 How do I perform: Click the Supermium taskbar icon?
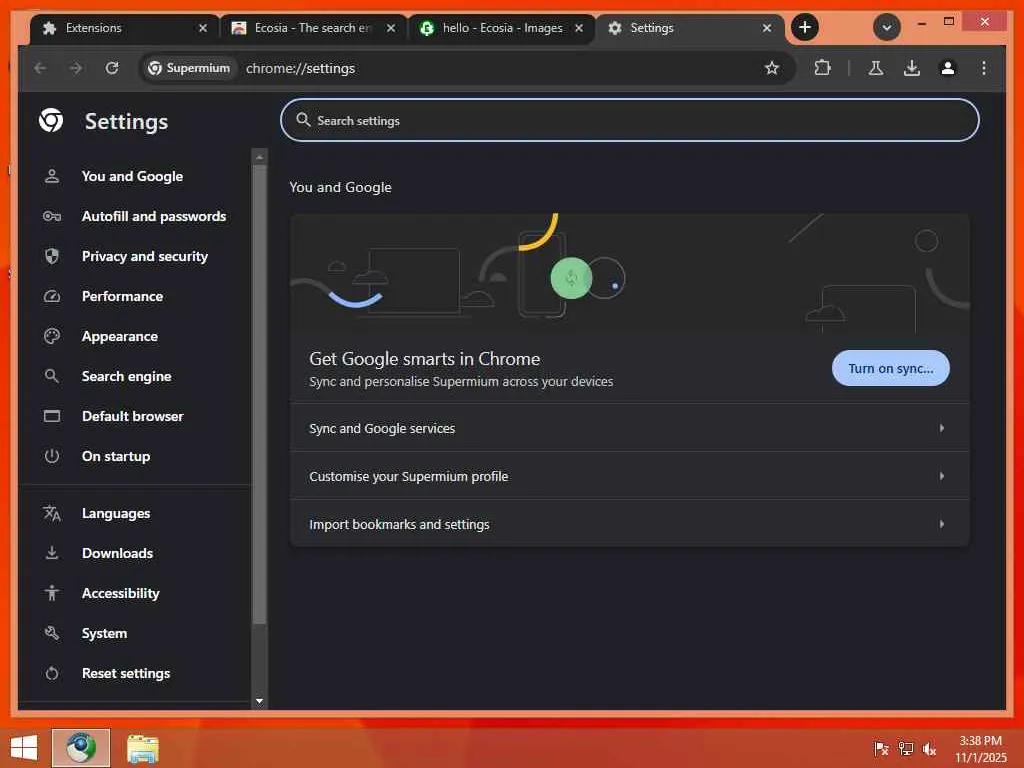(81, 748)
